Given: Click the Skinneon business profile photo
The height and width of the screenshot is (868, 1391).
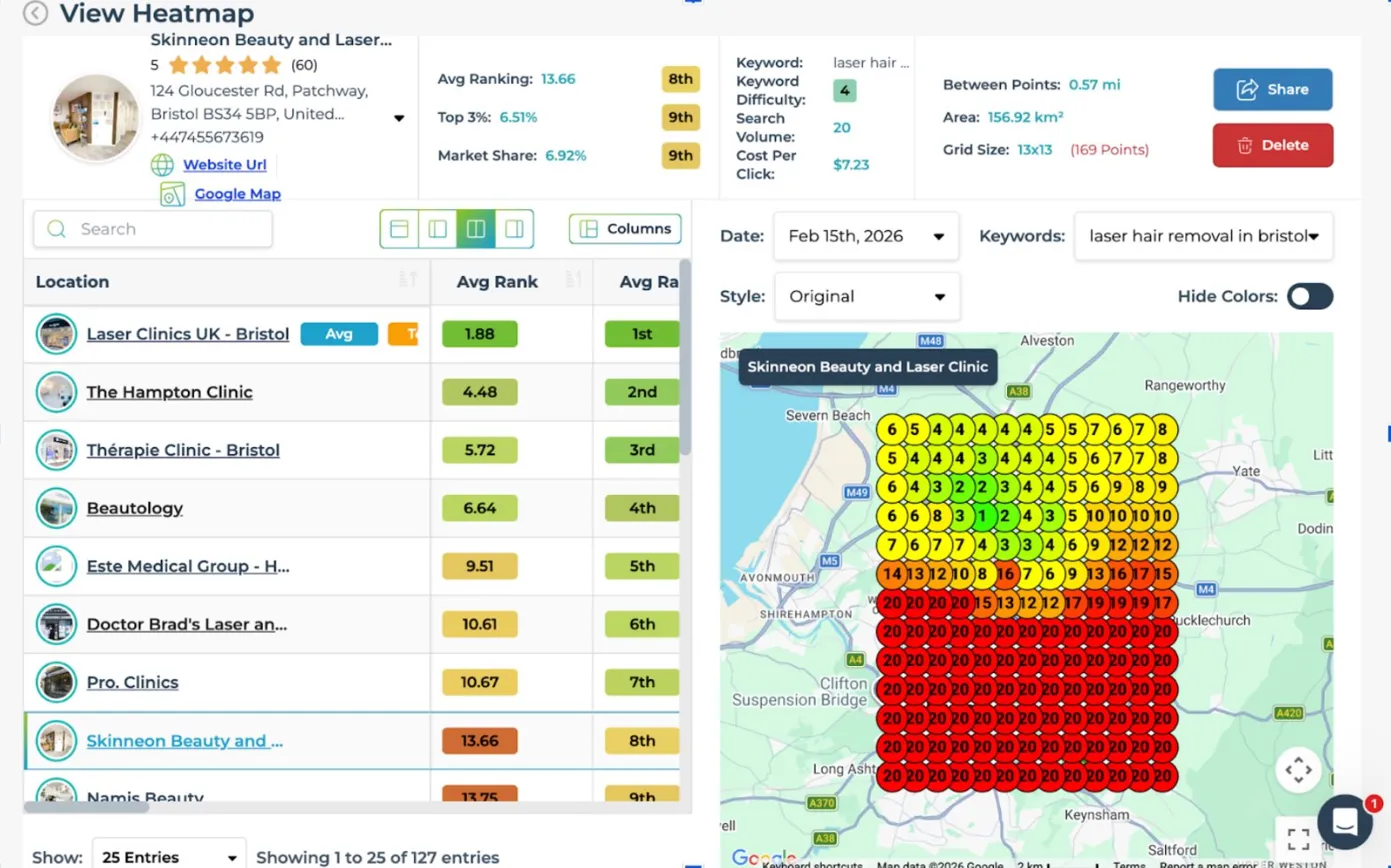Looking at the screenshot, I should [95, 118].
